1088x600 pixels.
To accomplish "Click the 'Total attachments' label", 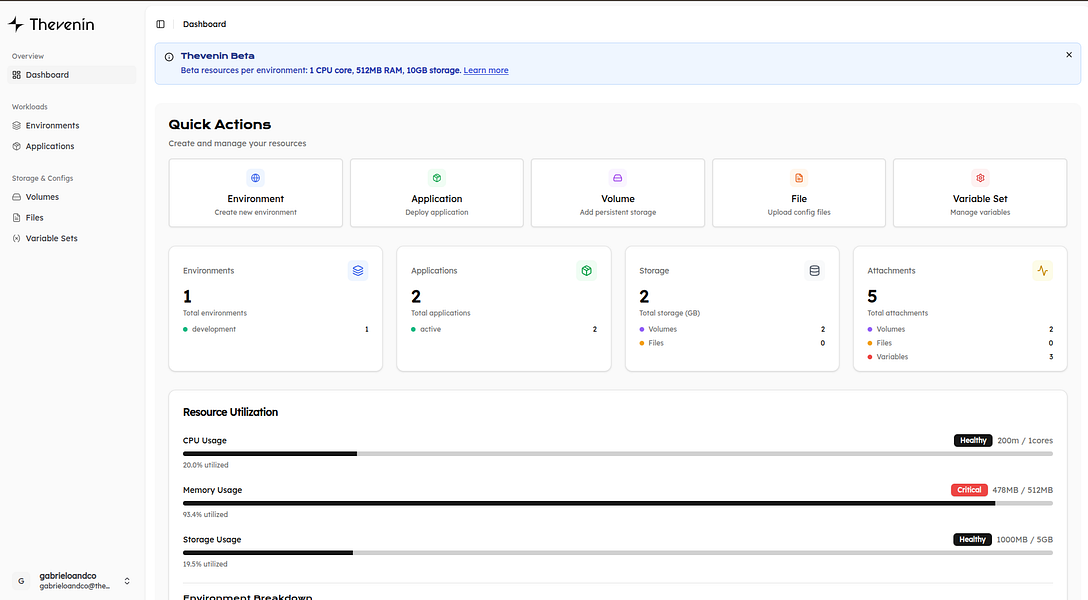I will pyautogui.click(x=897, y=314).
